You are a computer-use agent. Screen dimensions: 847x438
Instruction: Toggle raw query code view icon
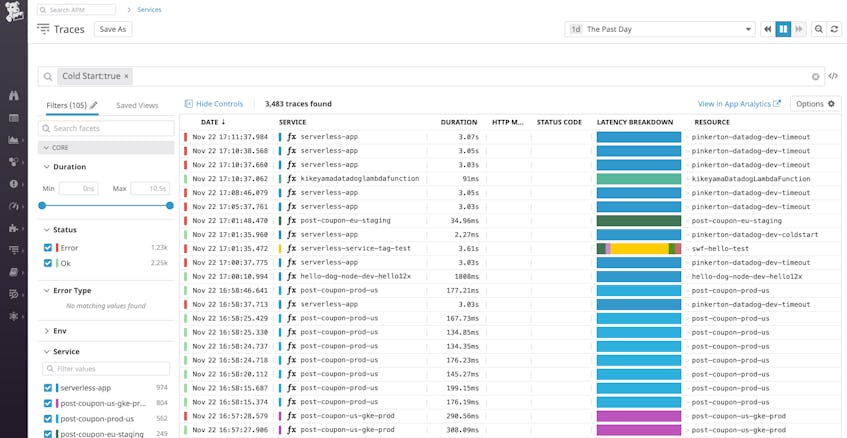coord(833,76)
